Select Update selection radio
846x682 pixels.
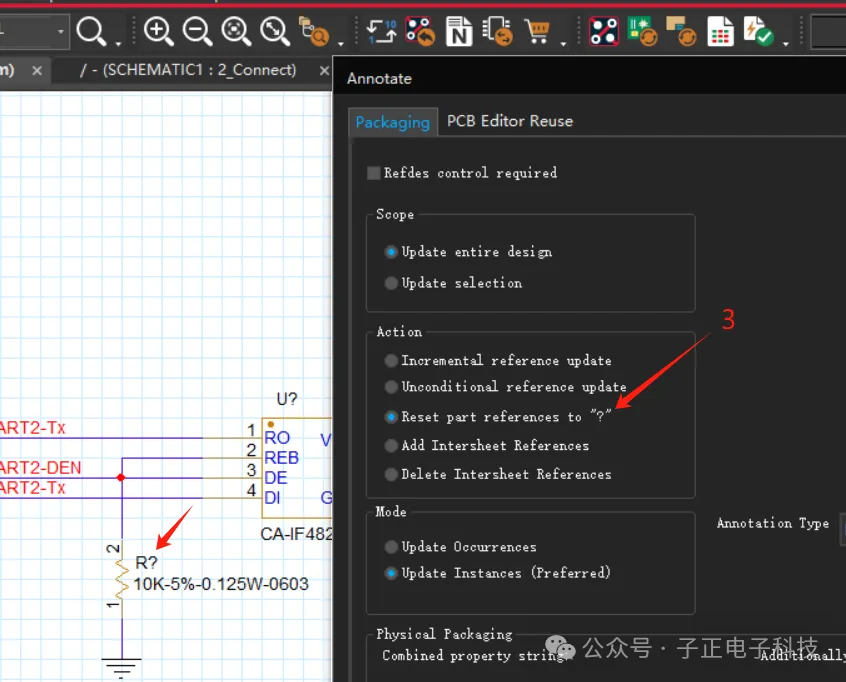[391, 283]
